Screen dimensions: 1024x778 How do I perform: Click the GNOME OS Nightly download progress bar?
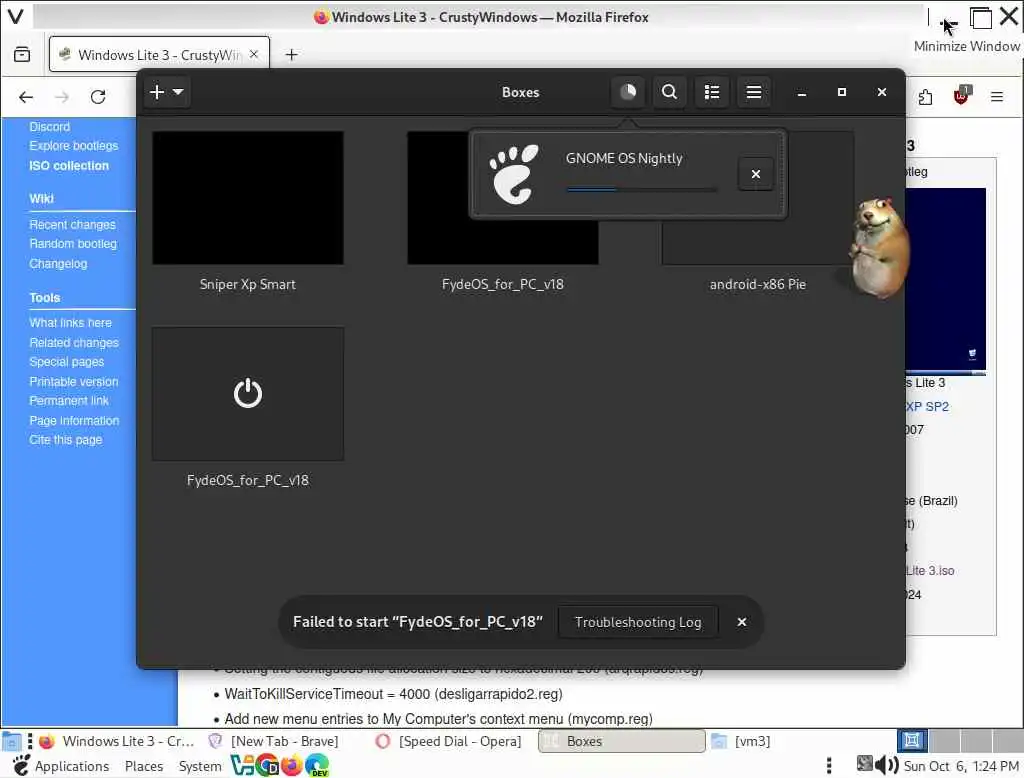[641, 189]
